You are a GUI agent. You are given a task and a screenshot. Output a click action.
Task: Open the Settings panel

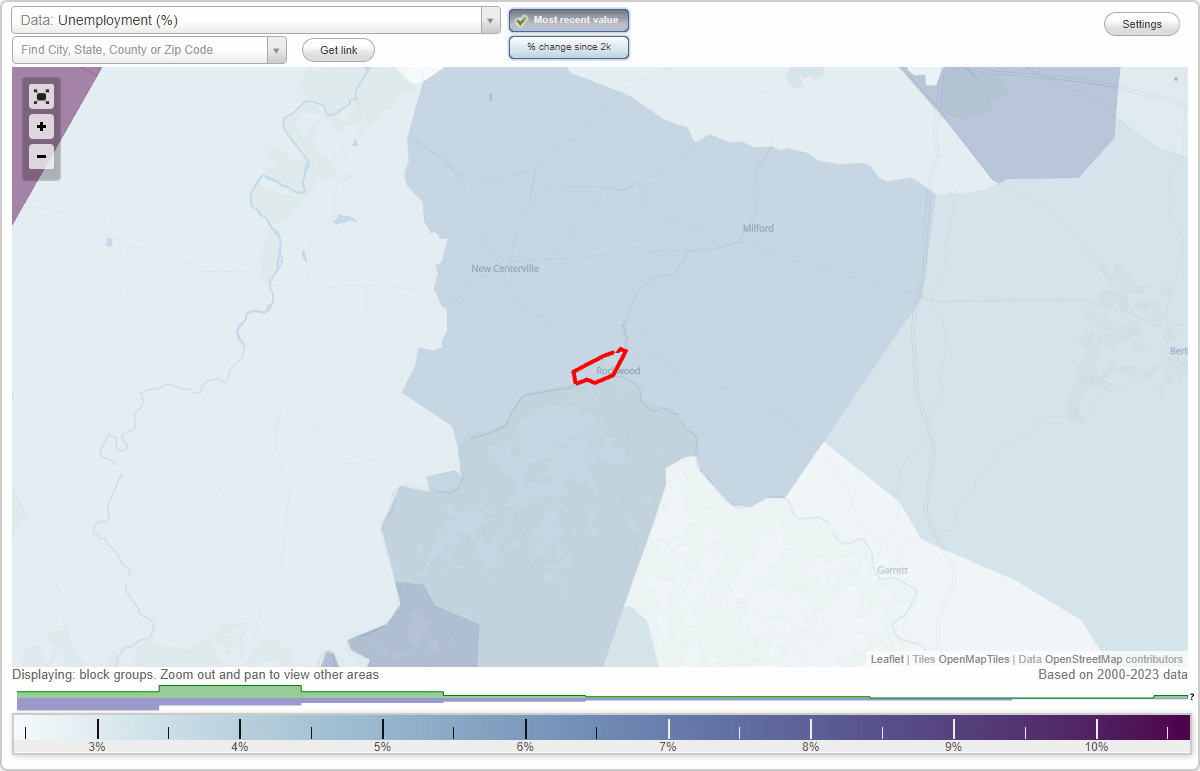[x=1141, y=23]
